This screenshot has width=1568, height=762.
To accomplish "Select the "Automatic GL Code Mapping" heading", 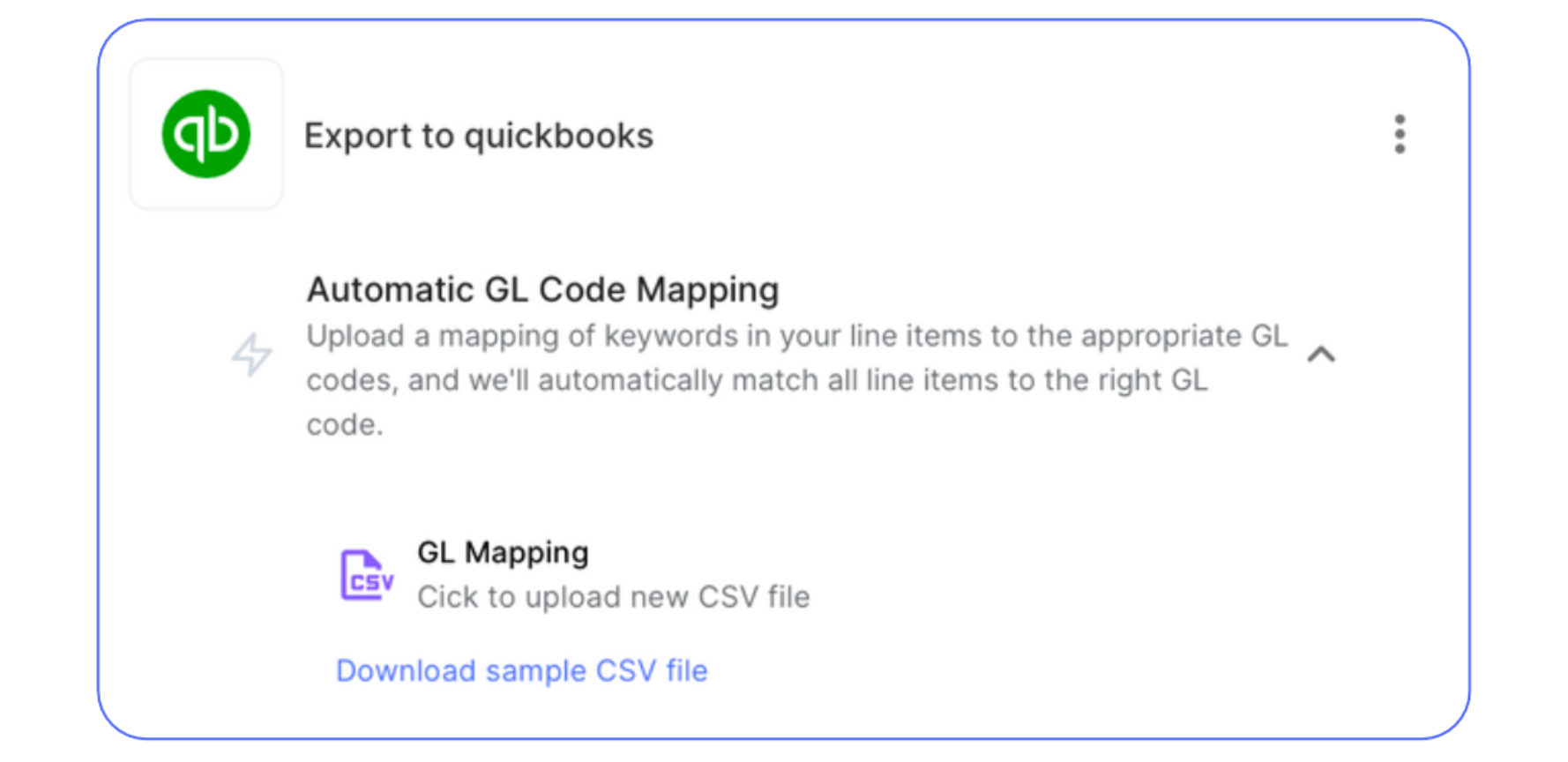I will 542,289.
